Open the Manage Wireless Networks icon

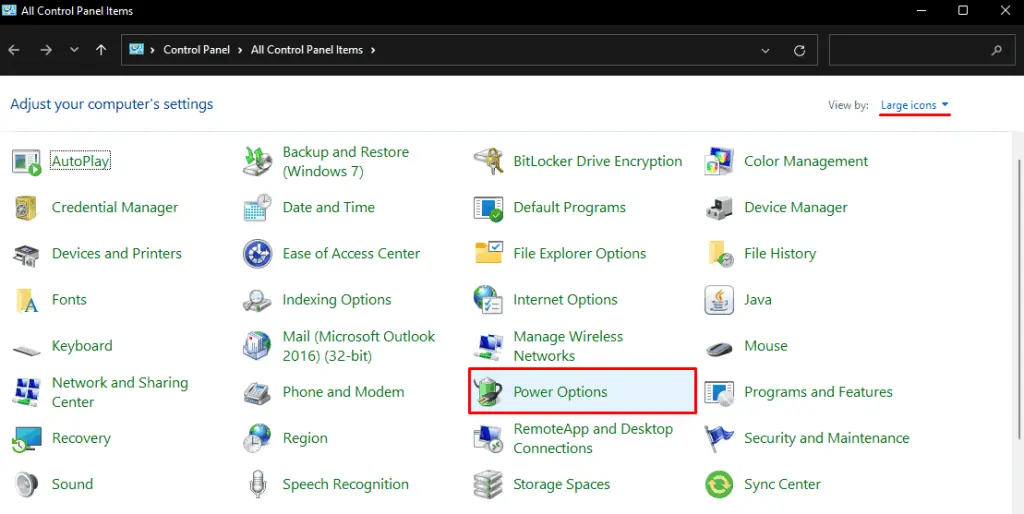(x=488, y=346)
